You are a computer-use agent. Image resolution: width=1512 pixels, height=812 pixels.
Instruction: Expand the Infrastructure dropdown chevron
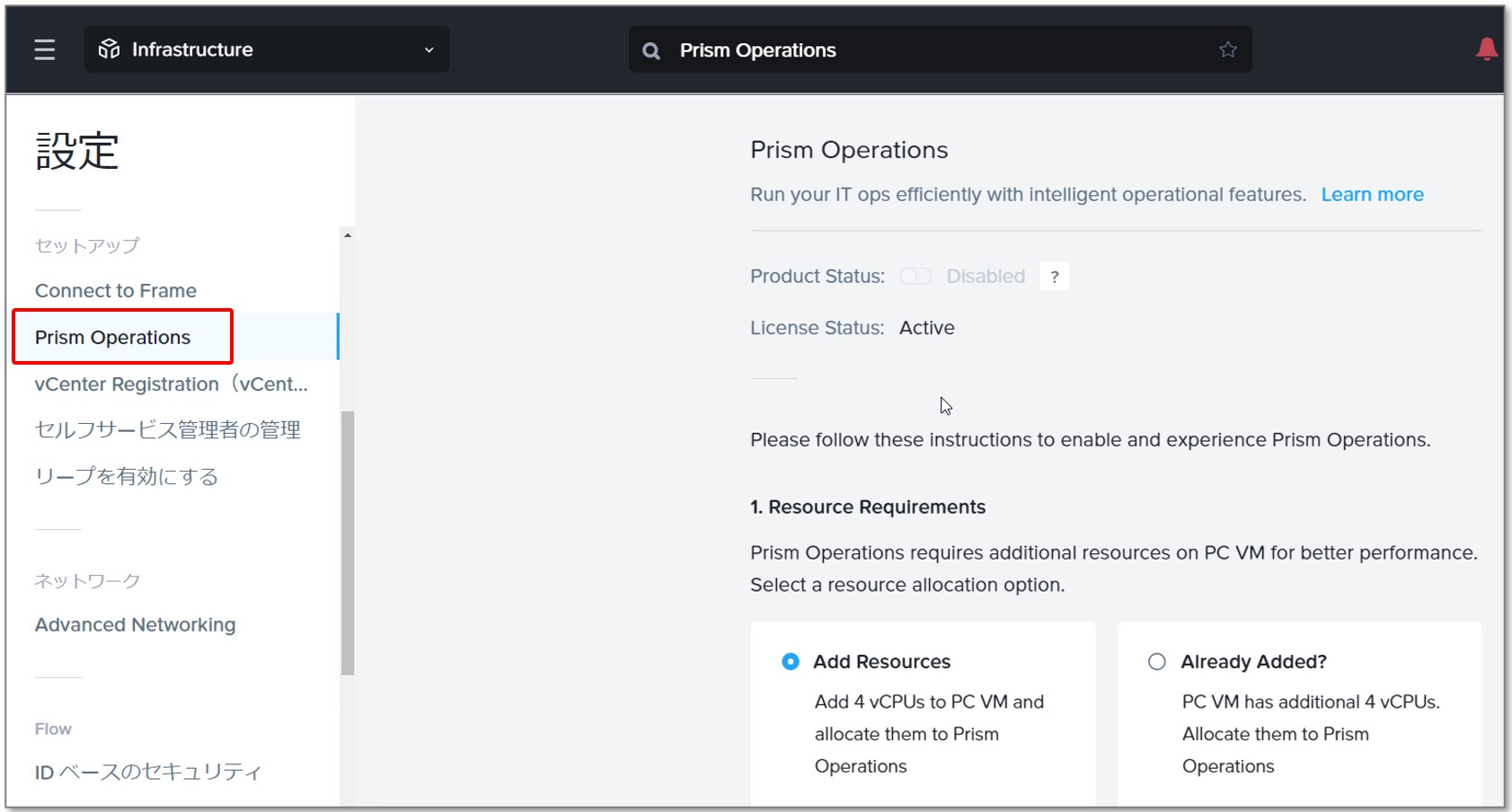[x=429, y=50]
